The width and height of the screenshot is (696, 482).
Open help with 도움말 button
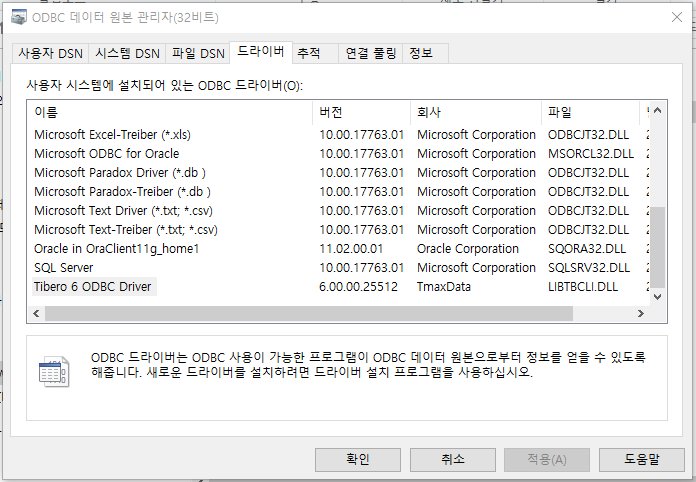(641, 459)
